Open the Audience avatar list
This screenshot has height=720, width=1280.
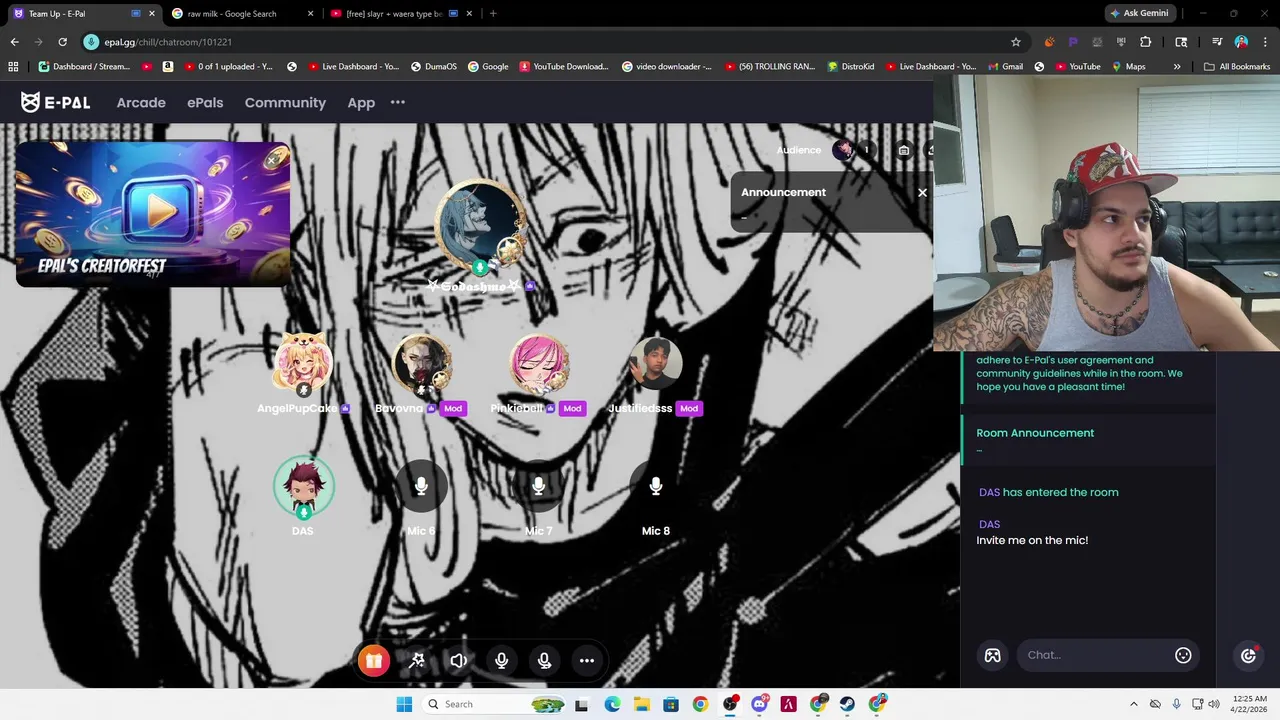pyautogui.click(x=843, y=150)
